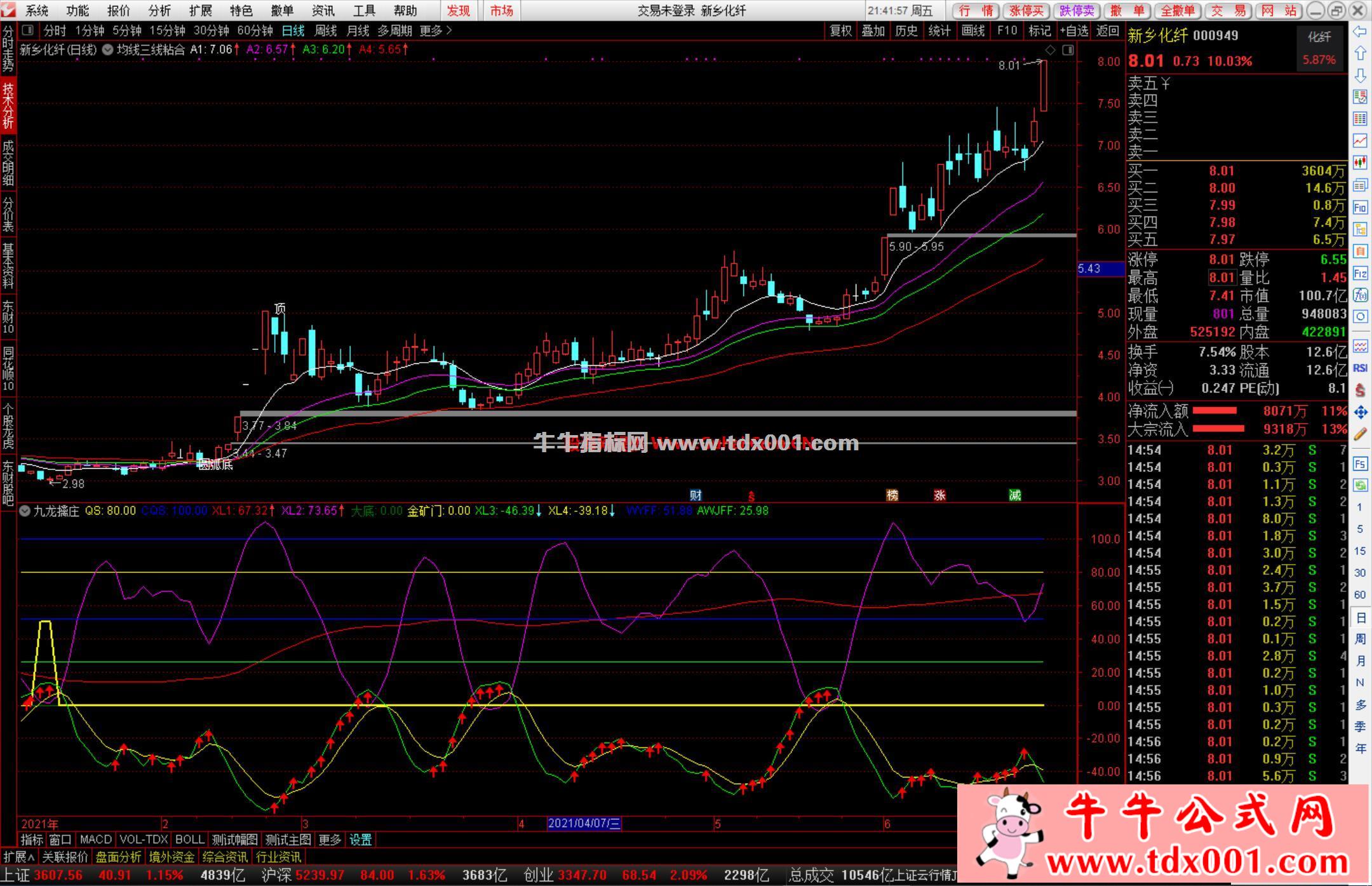Click the 榜 event marker on the chart
Image resolution: width=1372 pixels, height=886 pixels.
[x=892, y=495]
